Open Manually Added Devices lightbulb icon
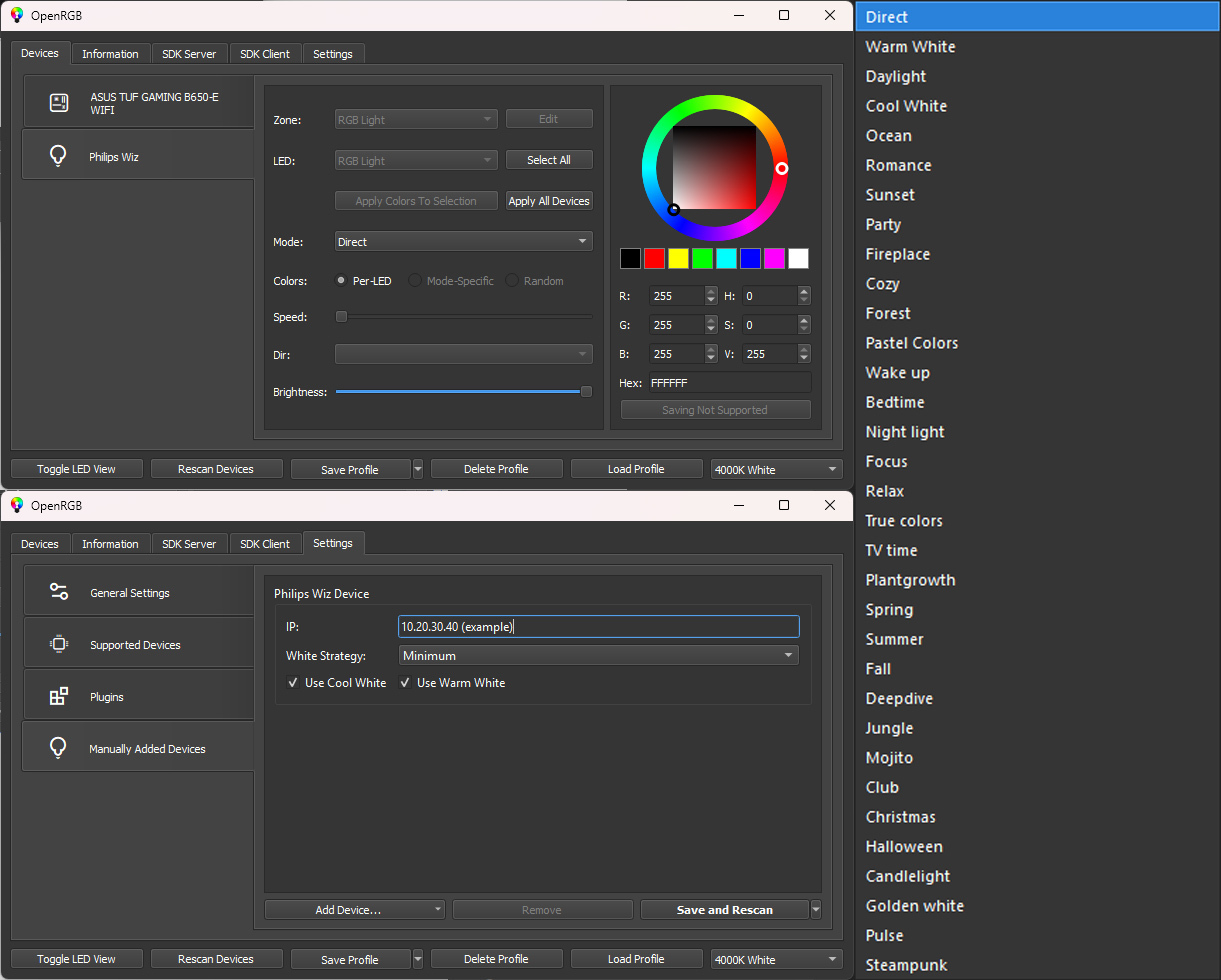This screenshot has width=1221, height=980. (59, 747)
